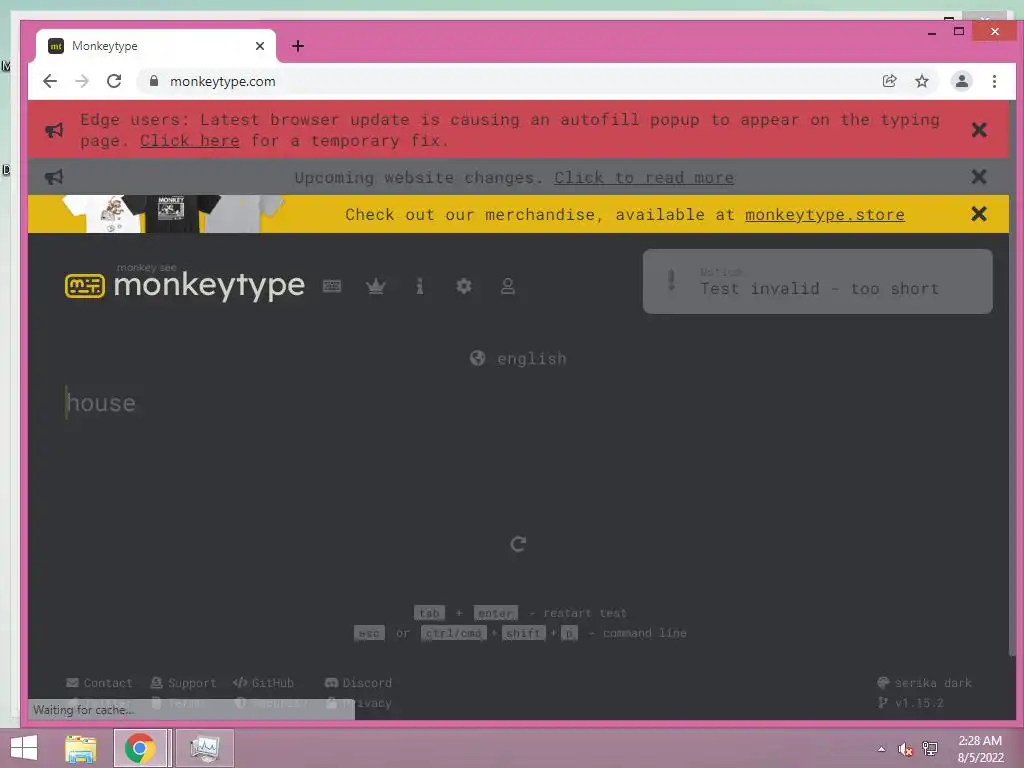Screen dimensions: 1024x768
Task: Open the monitor app in taskbar
Action: 205,748
